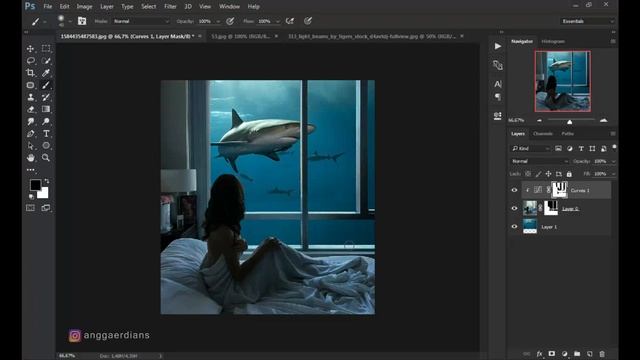Image resolution: width=640 pixels, height=360 pixels.
Task: Open the Edit Toolbar ellipsis
Action: click(31, 169)
